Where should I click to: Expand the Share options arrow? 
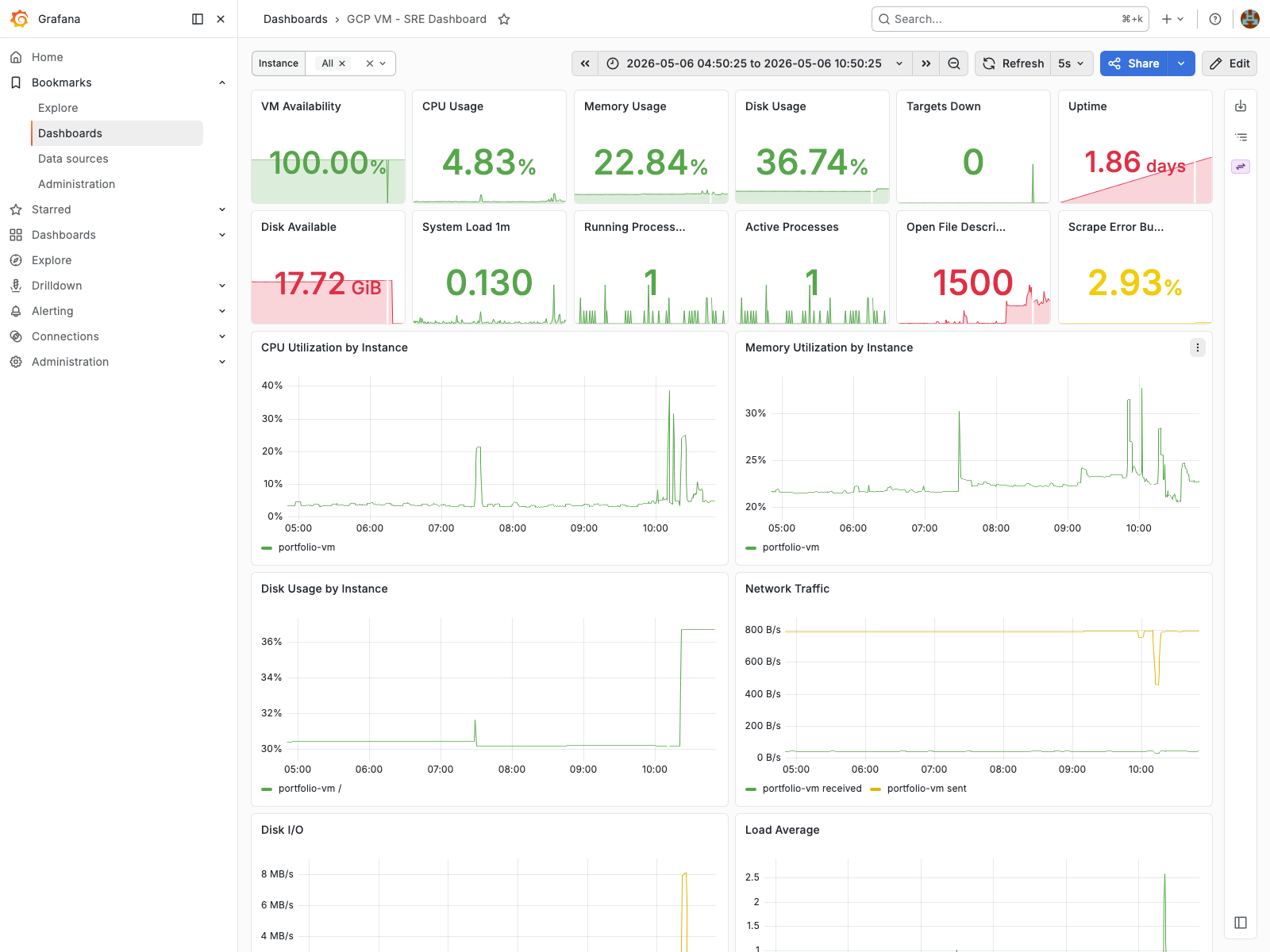1181,63
